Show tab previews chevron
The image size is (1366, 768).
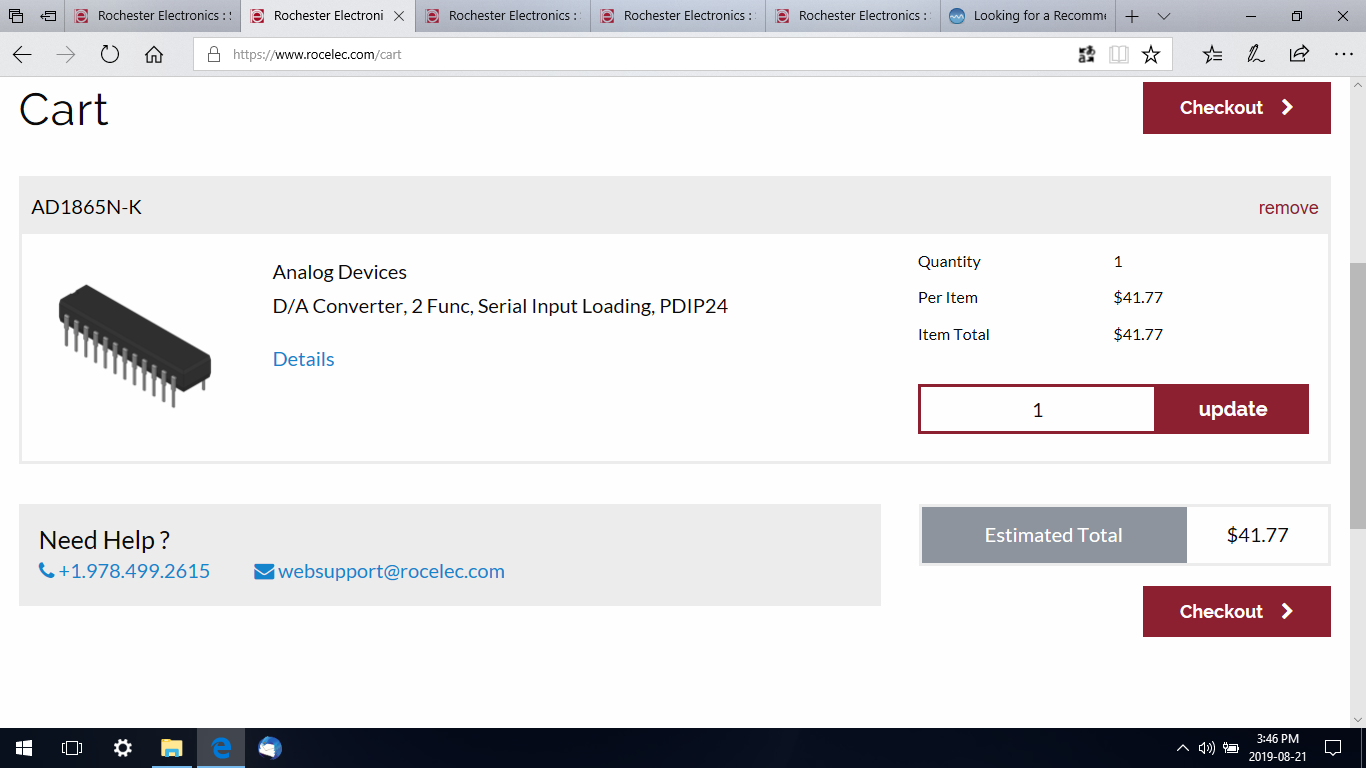pyautogui.click(x=1164, y=16)
